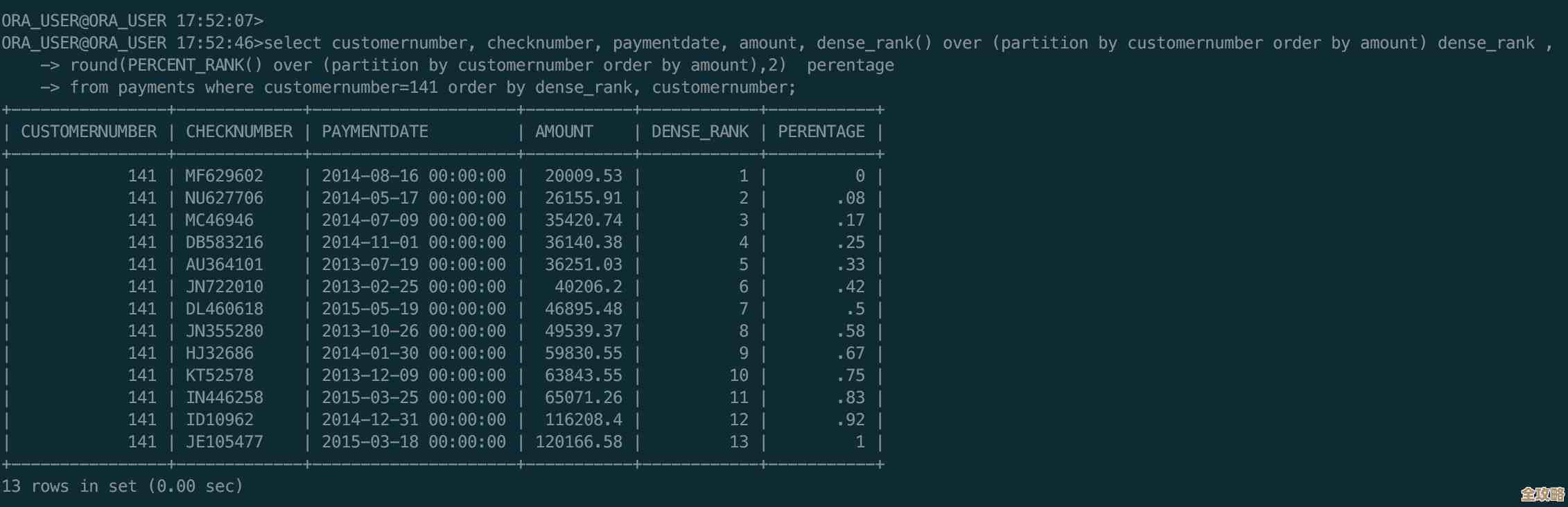Click the '13 rows in set' status line

pyautogui.click(x=122, y=486)
